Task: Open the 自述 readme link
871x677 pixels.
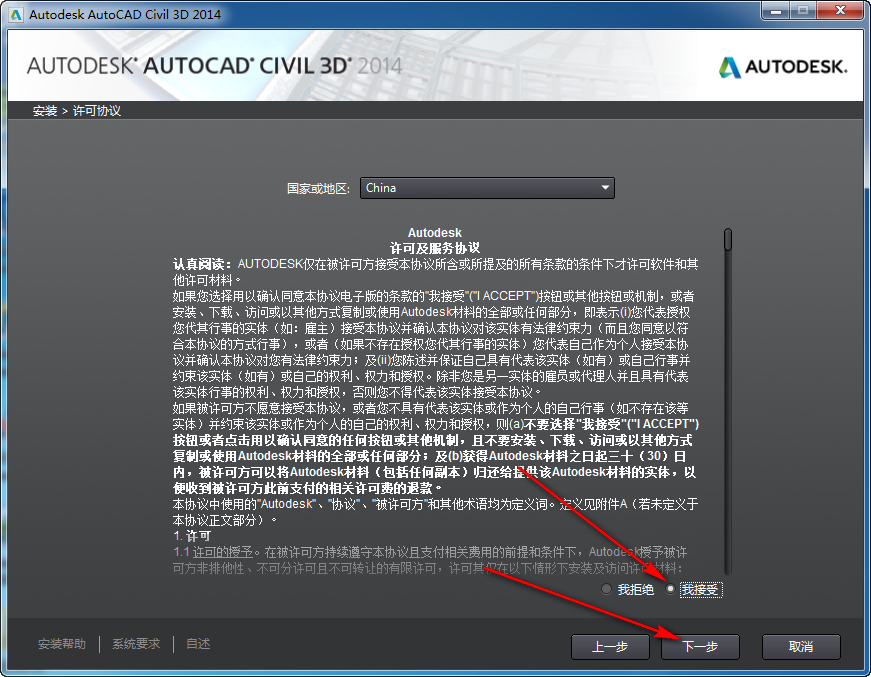Action: coord(198,644)
